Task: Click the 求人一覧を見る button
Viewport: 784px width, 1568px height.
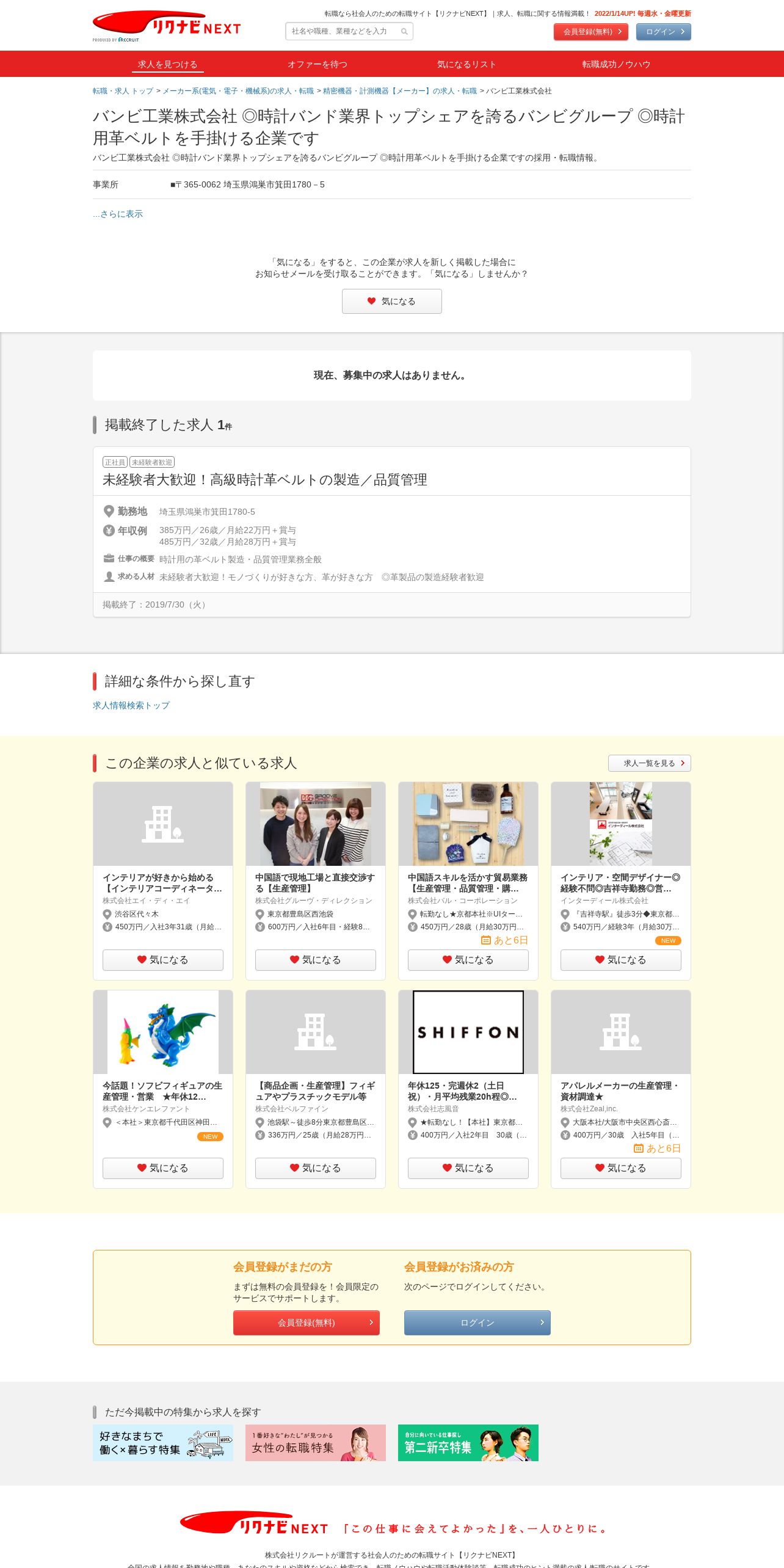Action: pos(650,763)
